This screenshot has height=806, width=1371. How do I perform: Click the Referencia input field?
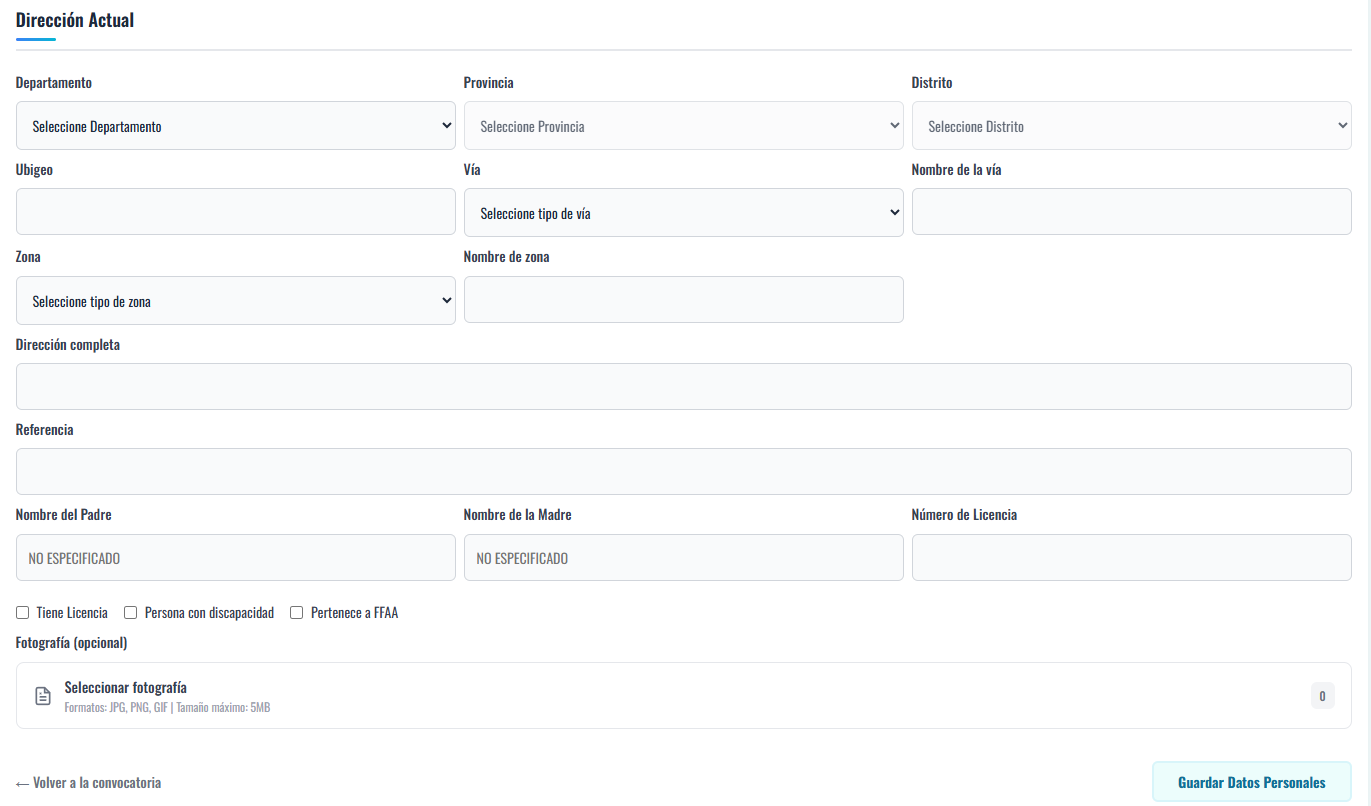684,472
